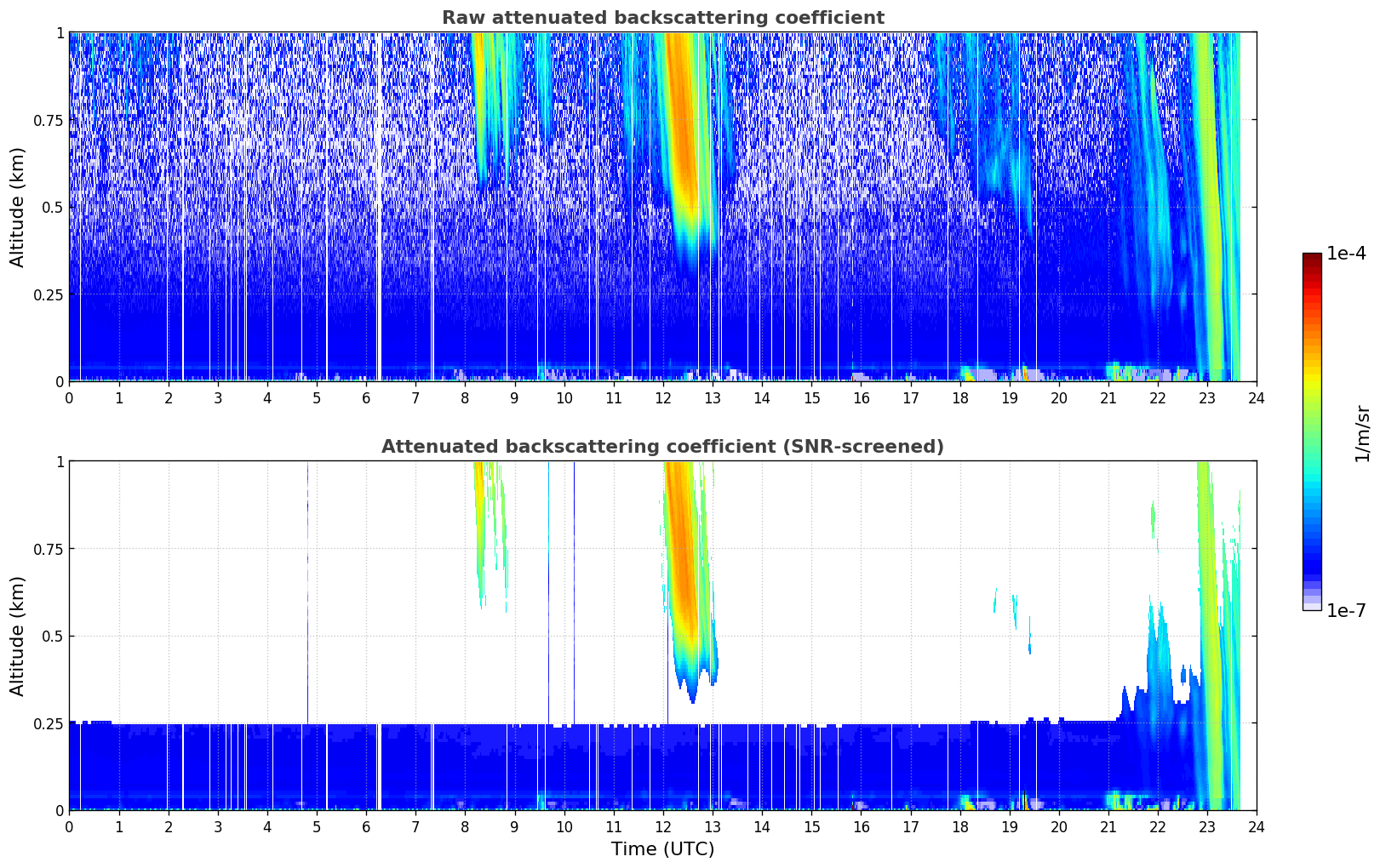Click the dark red top of colorbar

pyautogui.click(x=1312, y=259)
